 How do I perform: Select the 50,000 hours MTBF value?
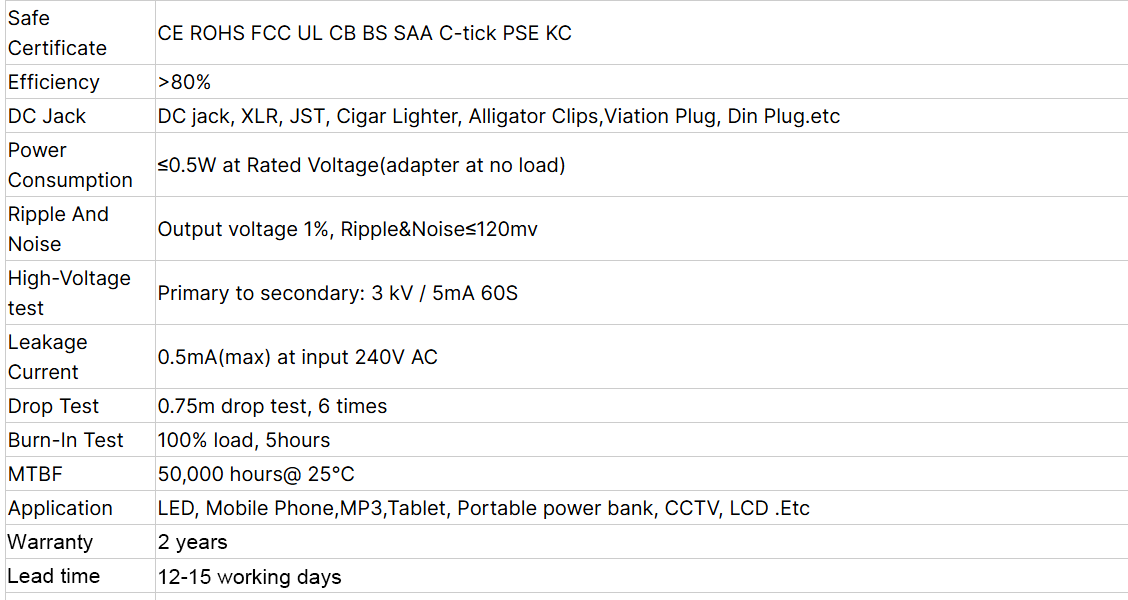point(256,474)
